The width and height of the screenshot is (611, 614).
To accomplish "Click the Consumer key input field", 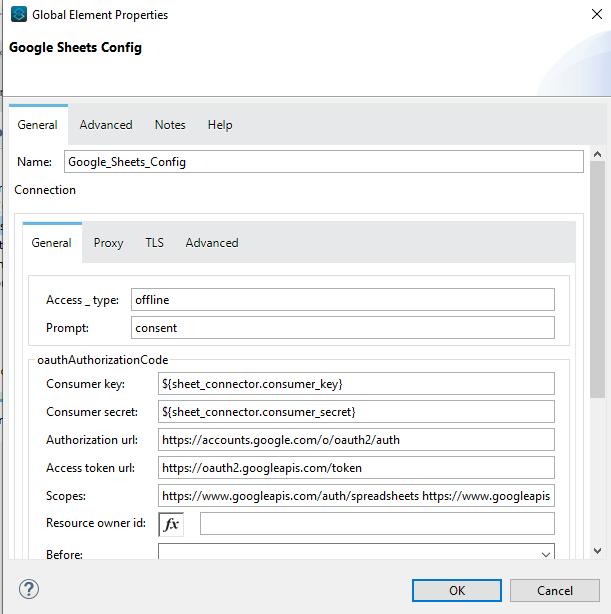I will coord(356,384).
